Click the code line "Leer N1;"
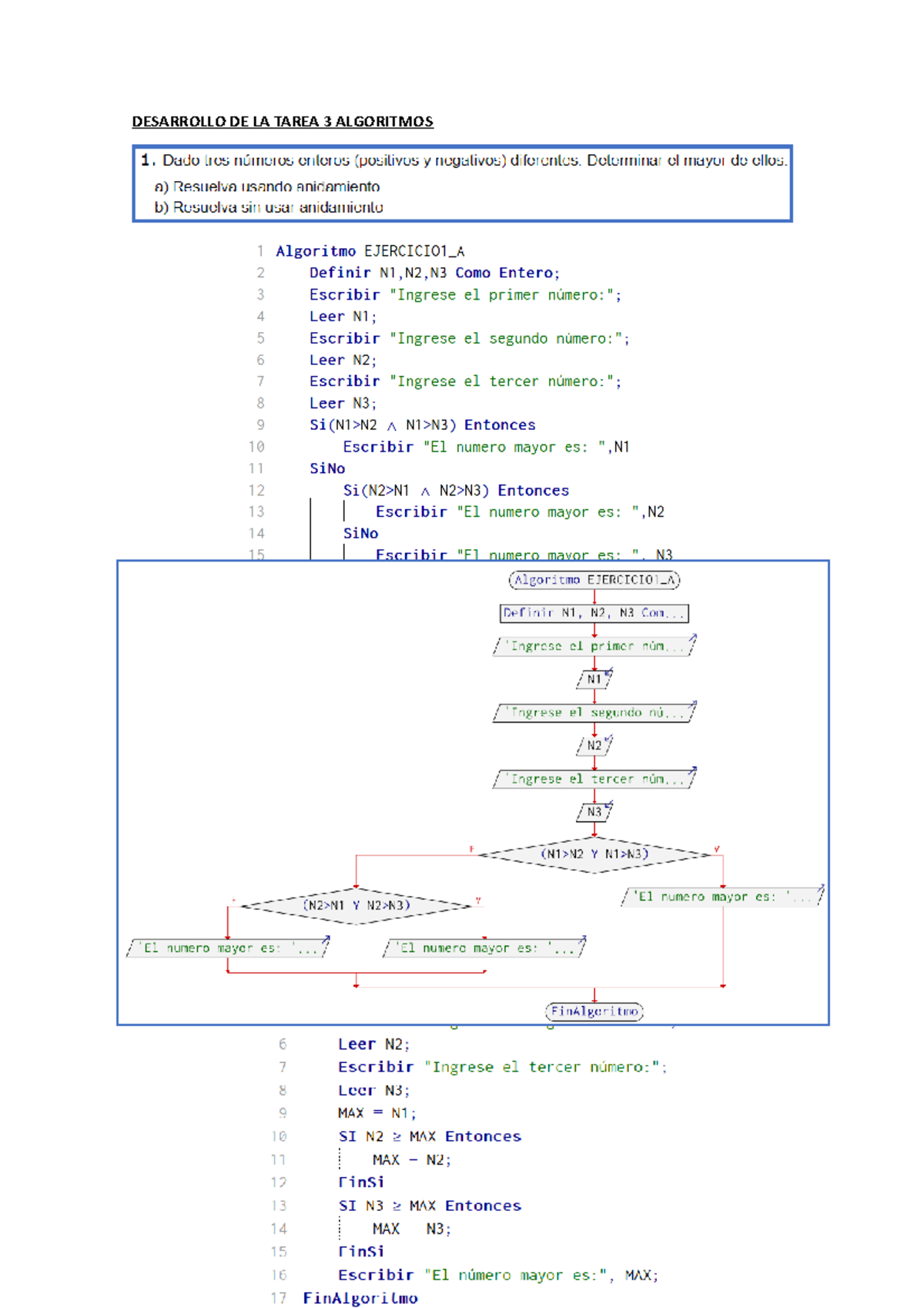This screenshot has width=924, height=1308. pos(343,317)
